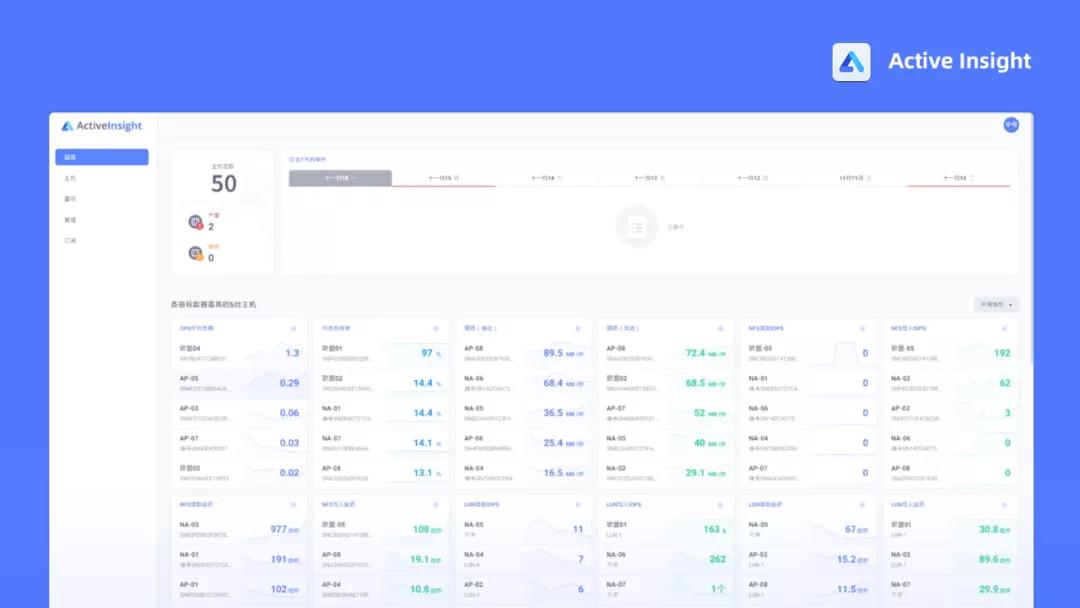Open NA-01 row showing 191

pyautogui.click(x=239, y=559)
